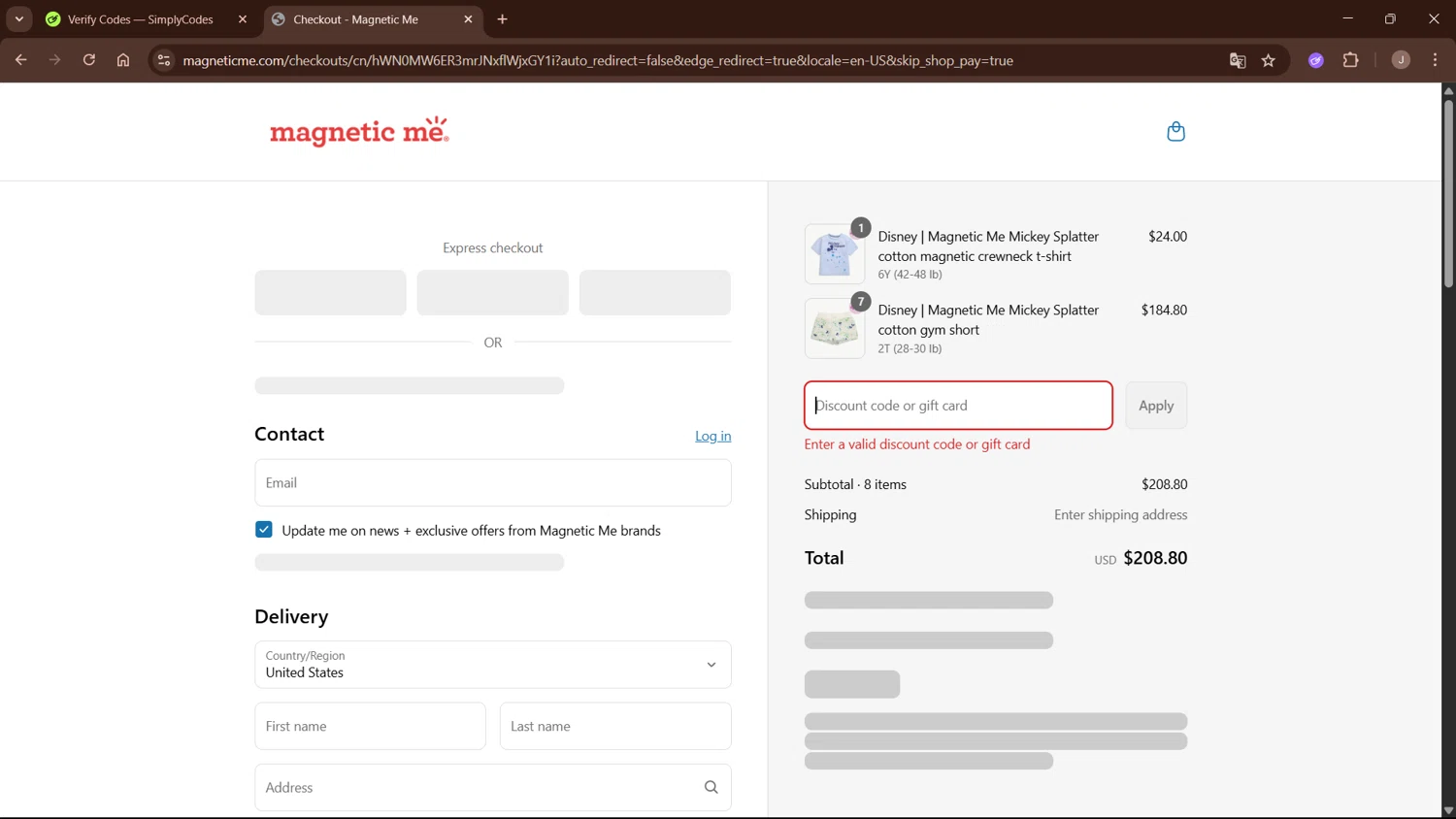Click the Last name field
1456x819 pixels.
[615, 726]
